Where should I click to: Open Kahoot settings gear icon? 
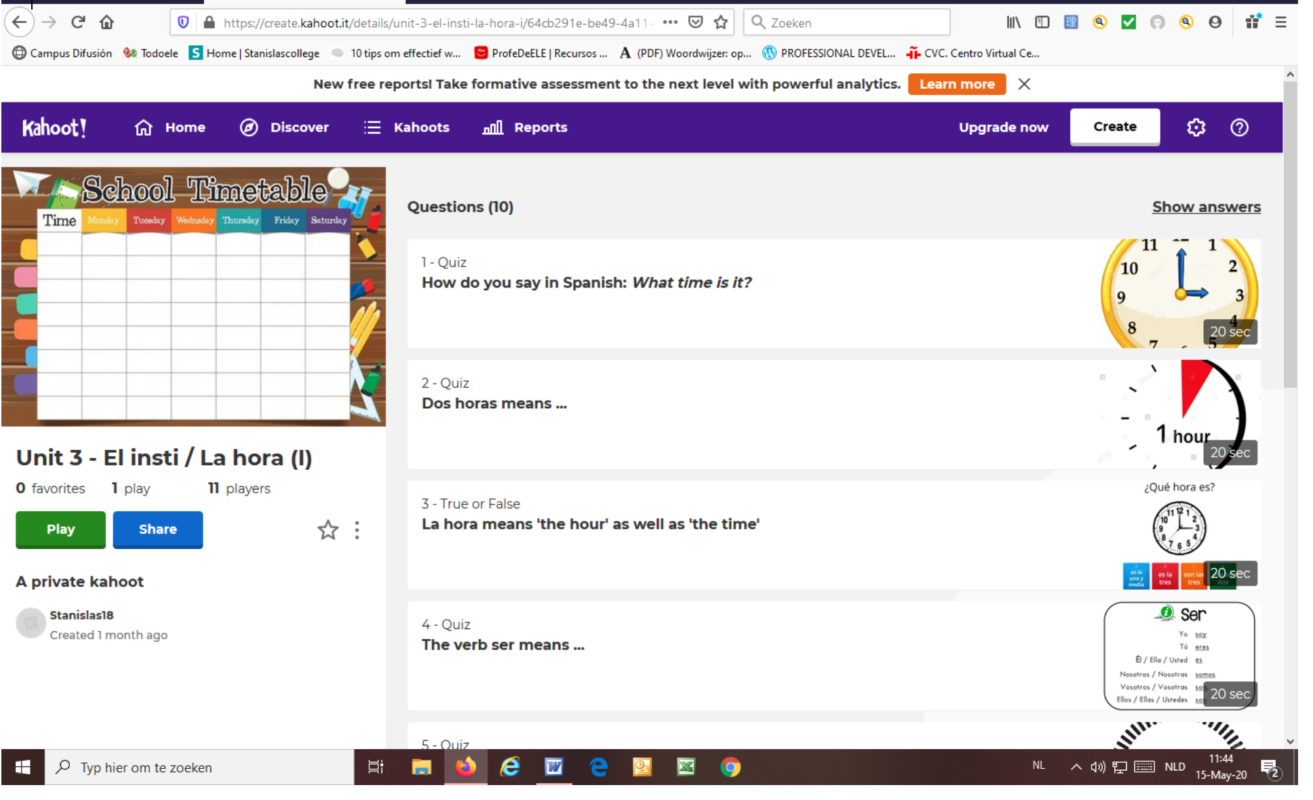click(x=1196, y=127)
